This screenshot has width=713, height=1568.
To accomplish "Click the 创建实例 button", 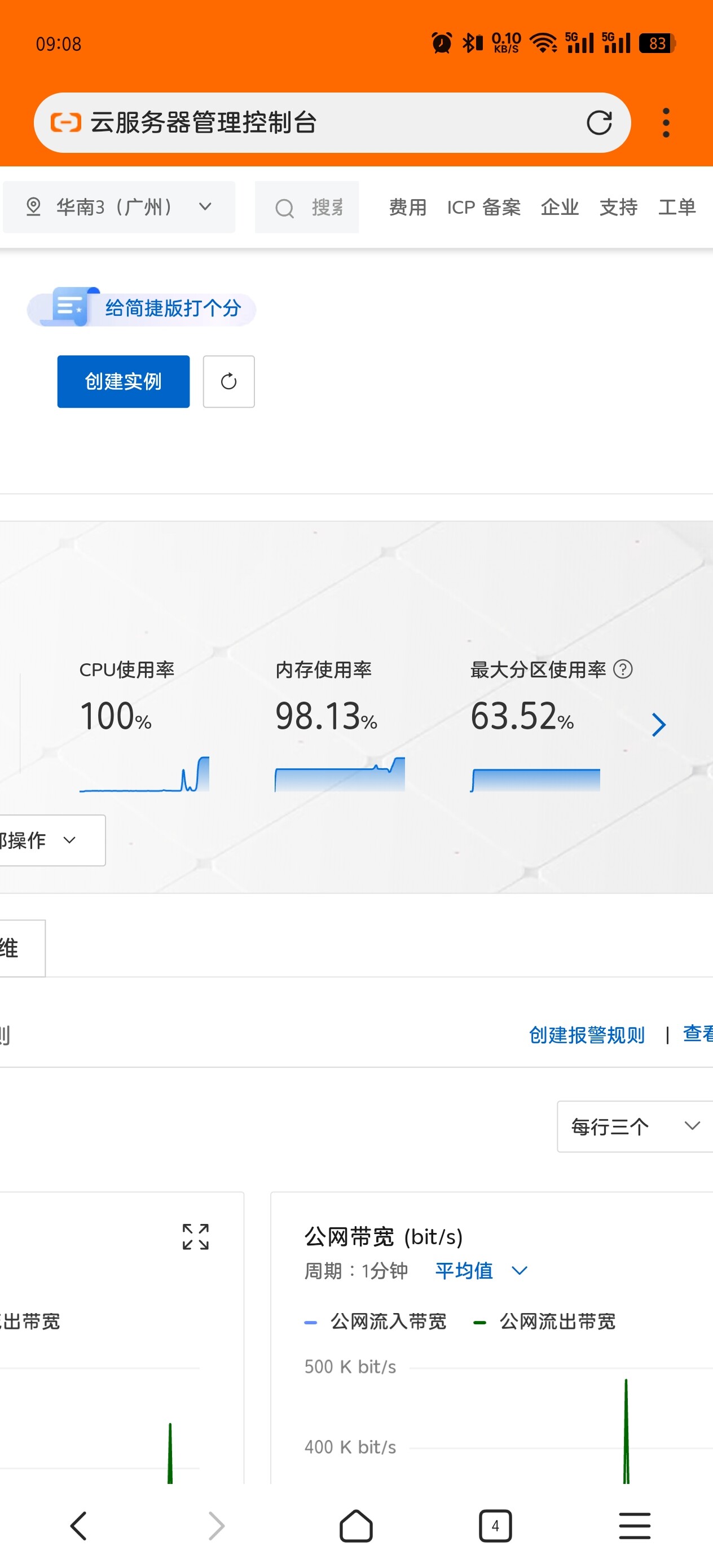I will tap(124, 382).
